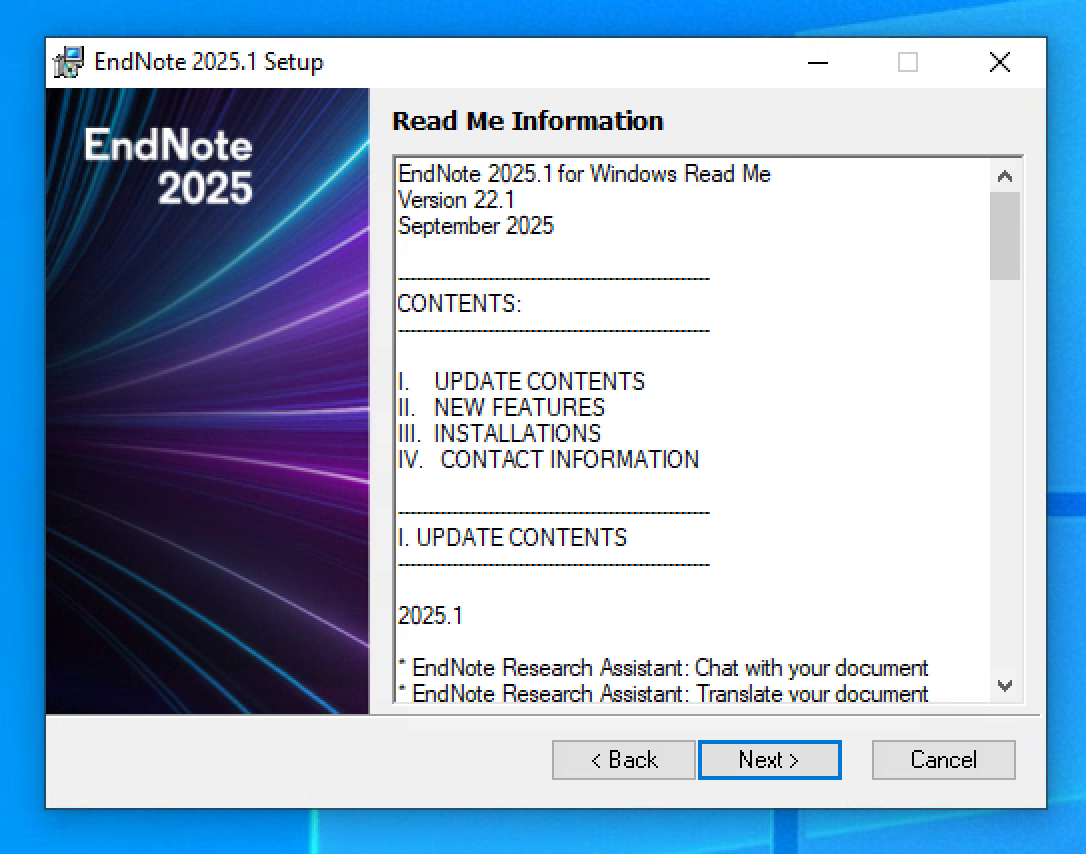Select the "III. INSTALLATIONS" contents entry

tap(500, 434)
